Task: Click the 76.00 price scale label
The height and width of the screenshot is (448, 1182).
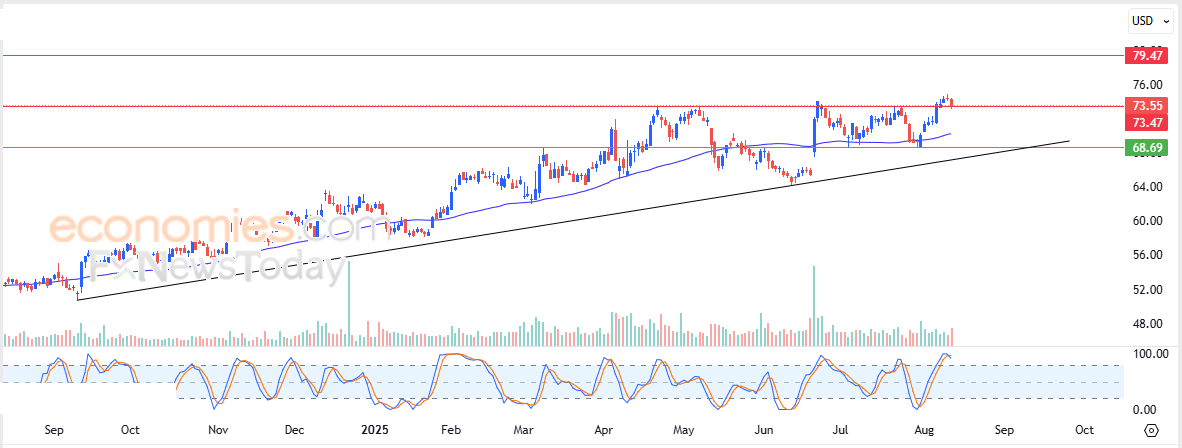Action: (1144, 84)
